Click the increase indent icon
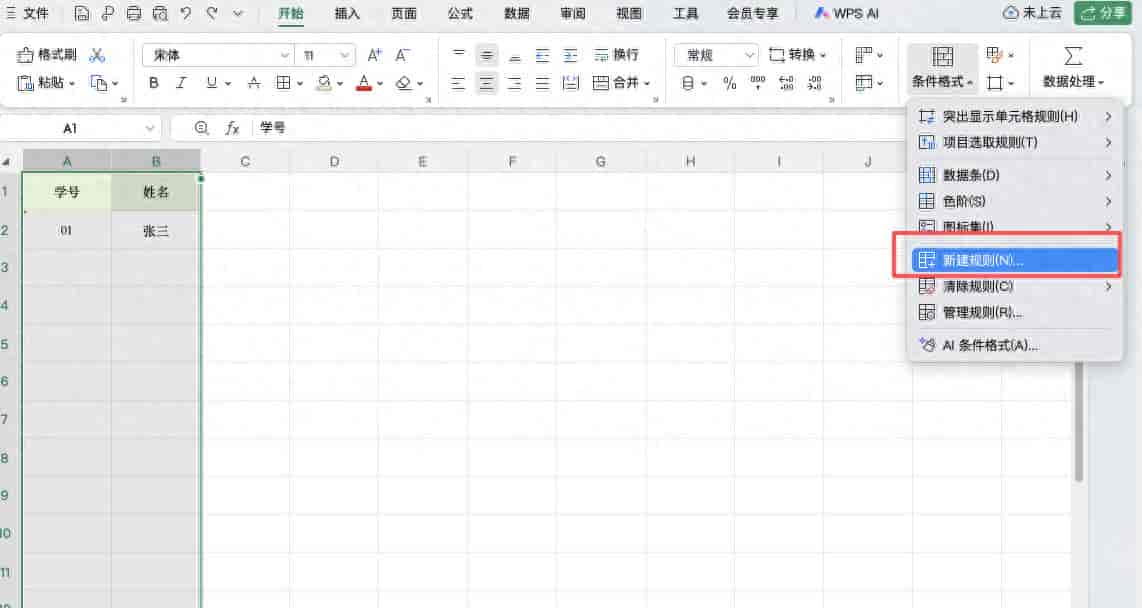 [571, 55]
